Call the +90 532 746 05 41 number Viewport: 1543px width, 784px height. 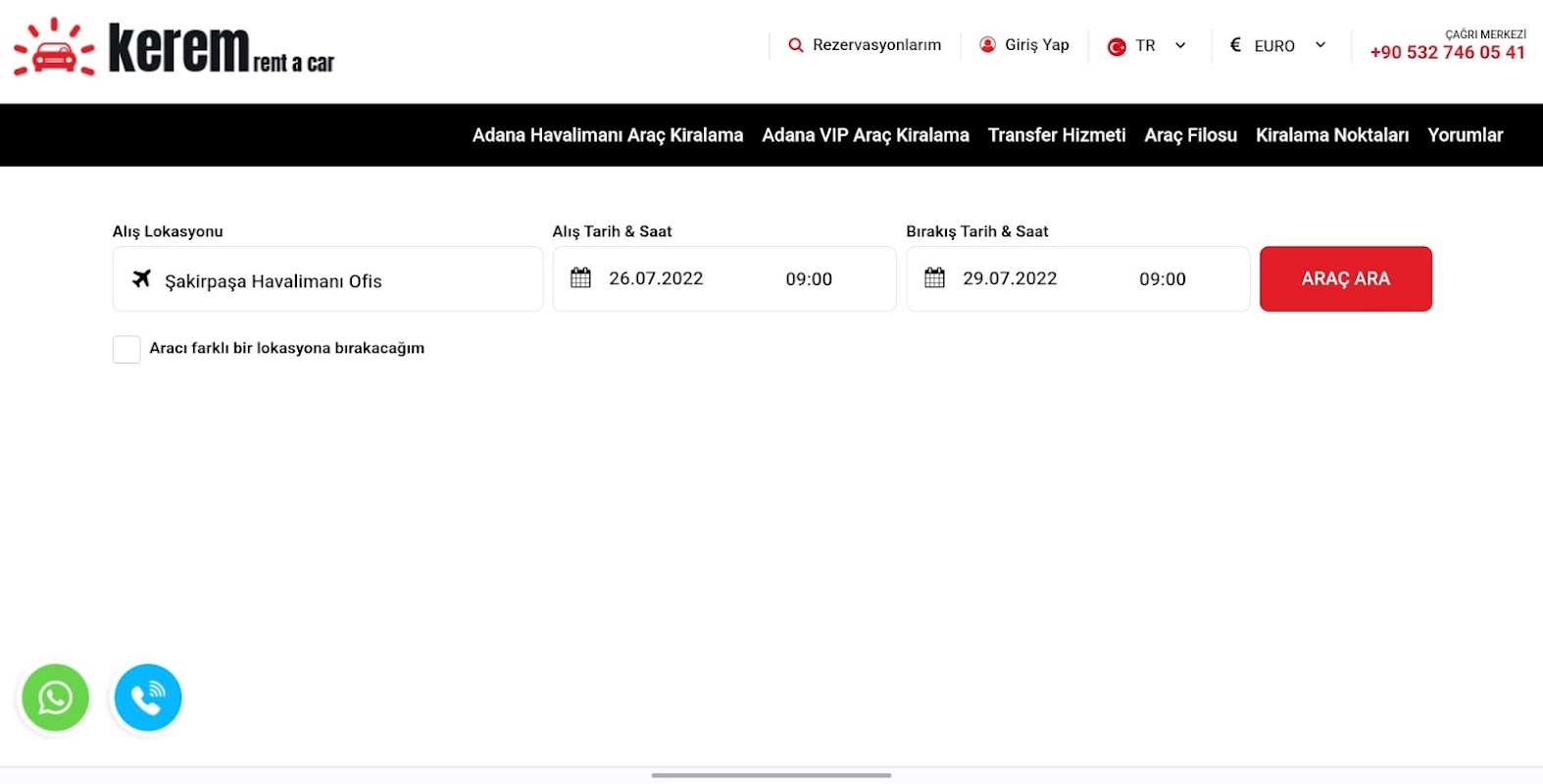point(1448,53)
